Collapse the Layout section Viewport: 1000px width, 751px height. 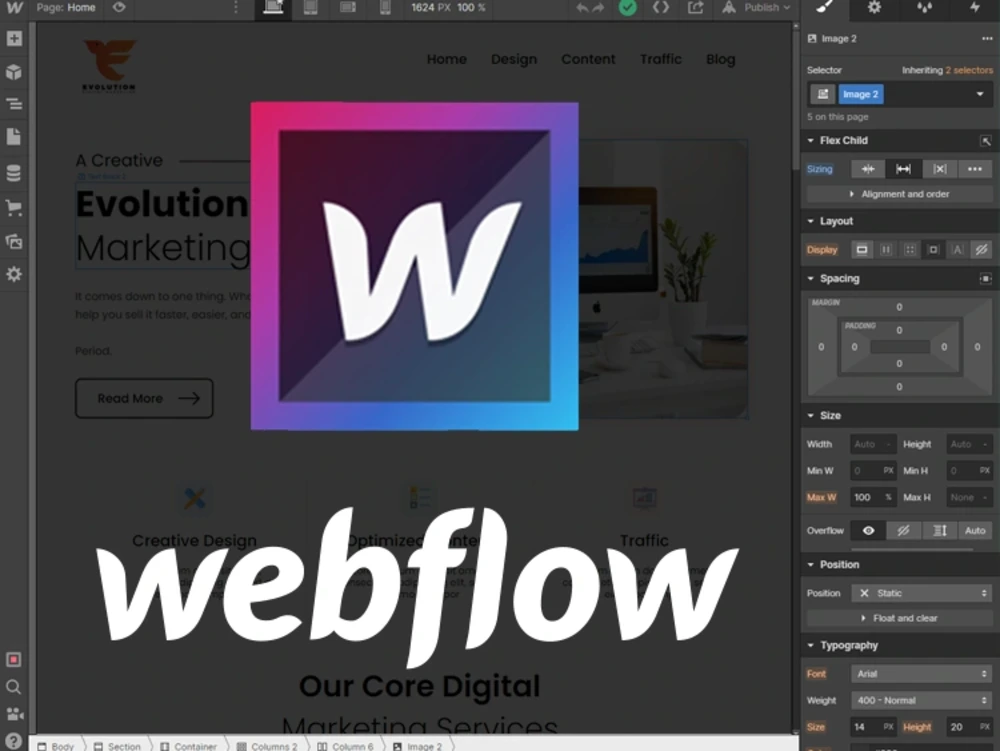[811, 221]
